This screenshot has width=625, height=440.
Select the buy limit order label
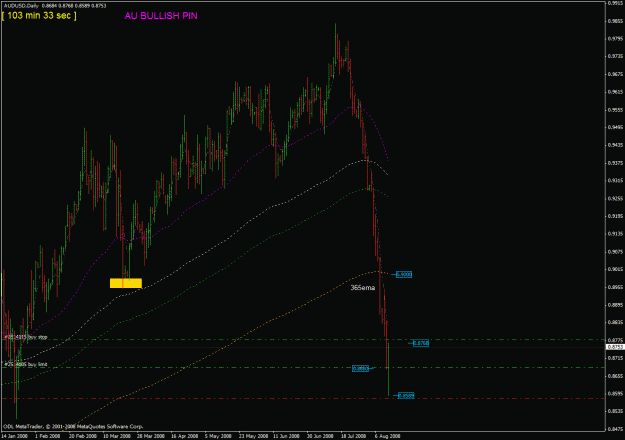(26, 364)
